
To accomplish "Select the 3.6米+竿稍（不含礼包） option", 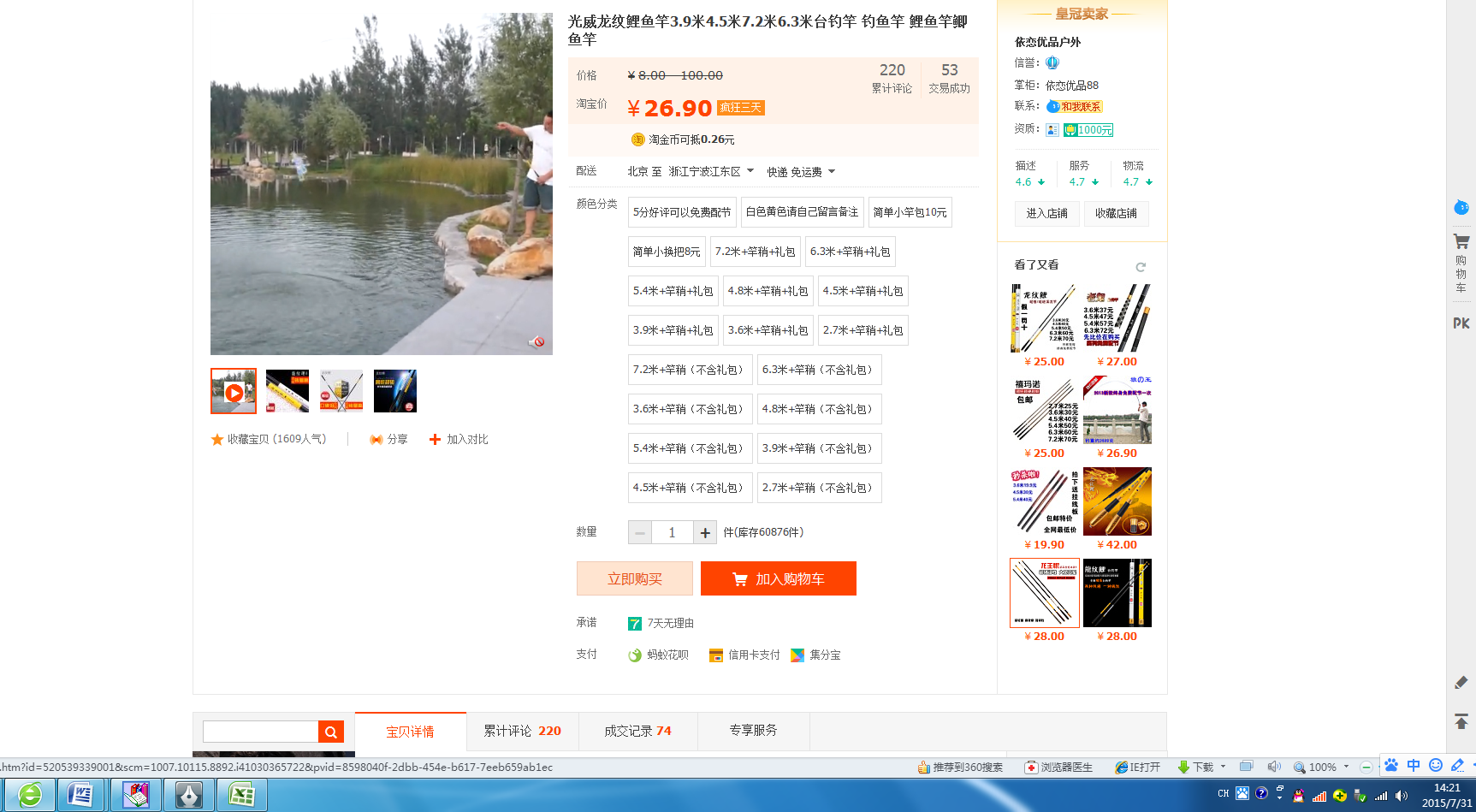I will pos(690,409).
